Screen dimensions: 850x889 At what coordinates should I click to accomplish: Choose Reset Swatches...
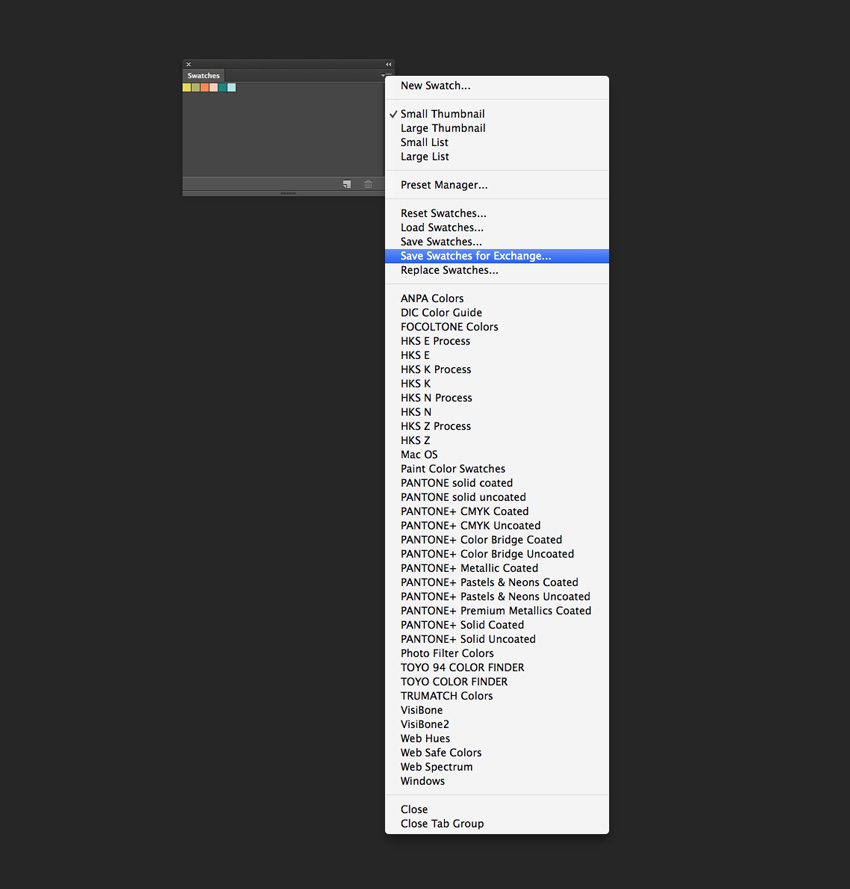pyautogui.click(x=497, y=213)
